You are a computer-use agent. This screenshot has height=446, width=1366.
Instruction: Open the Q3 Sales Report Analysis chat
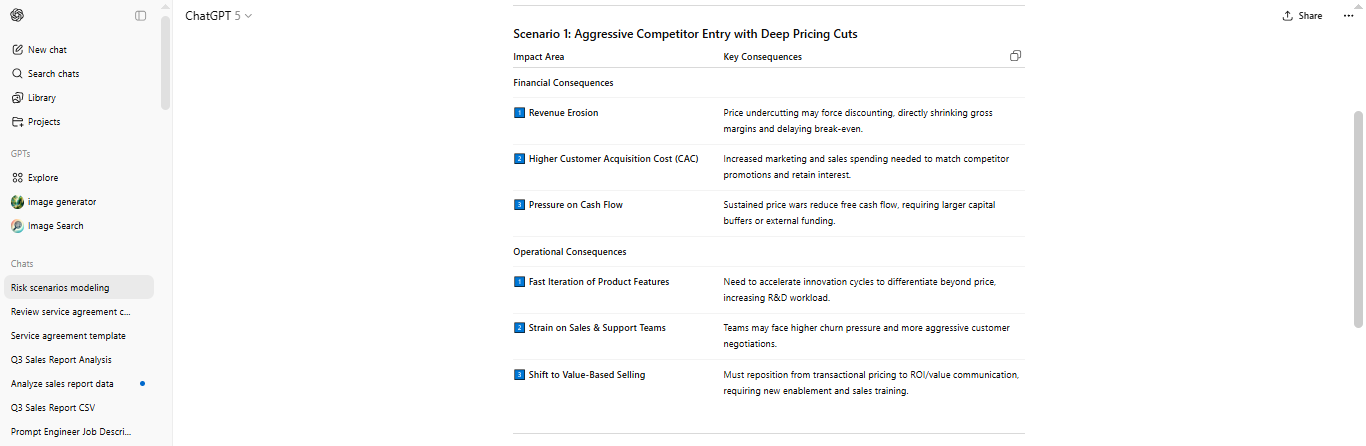61,360
